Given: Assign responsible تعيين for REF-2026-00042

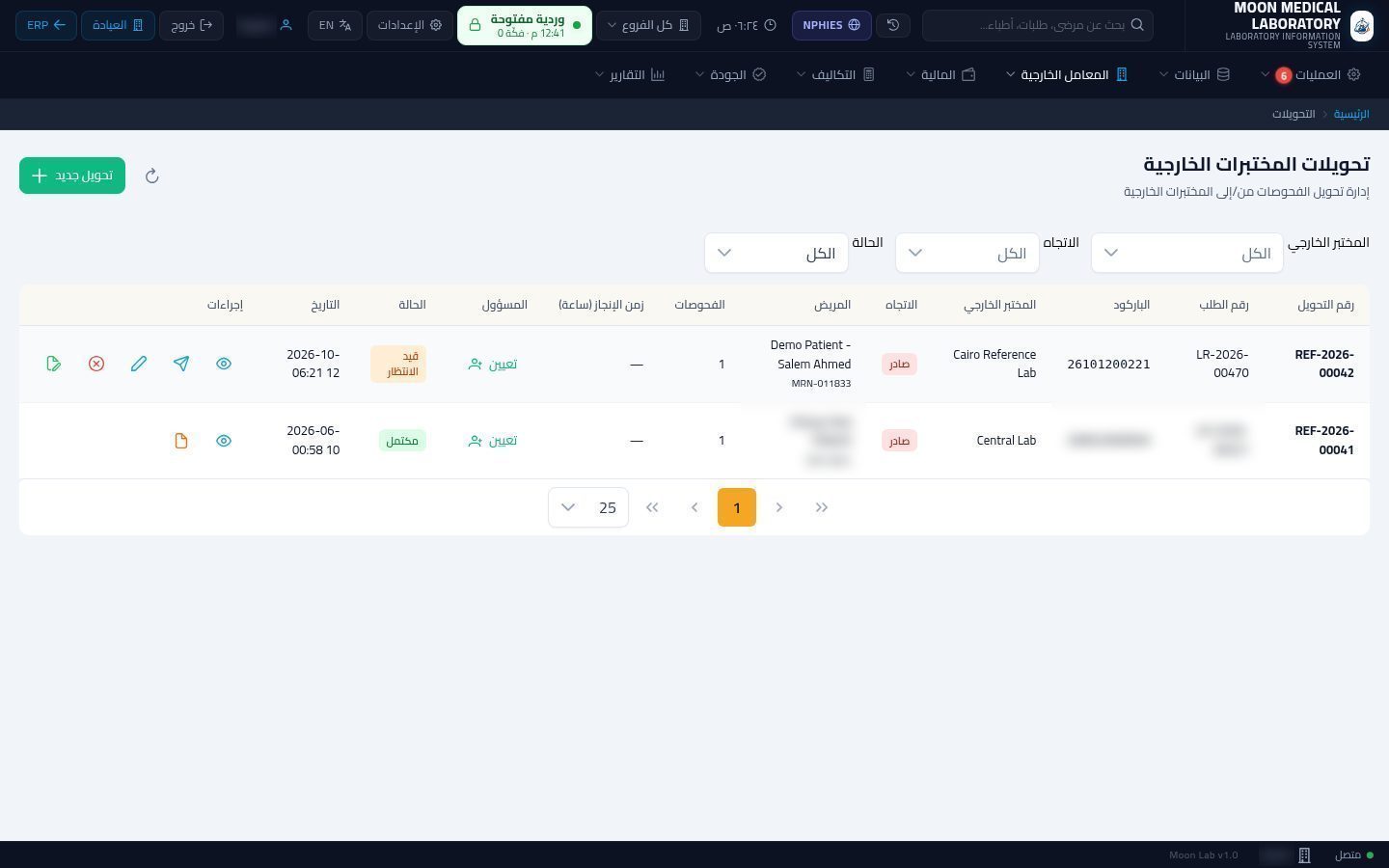Looking at the screenshot, I should tap(493, 364).
